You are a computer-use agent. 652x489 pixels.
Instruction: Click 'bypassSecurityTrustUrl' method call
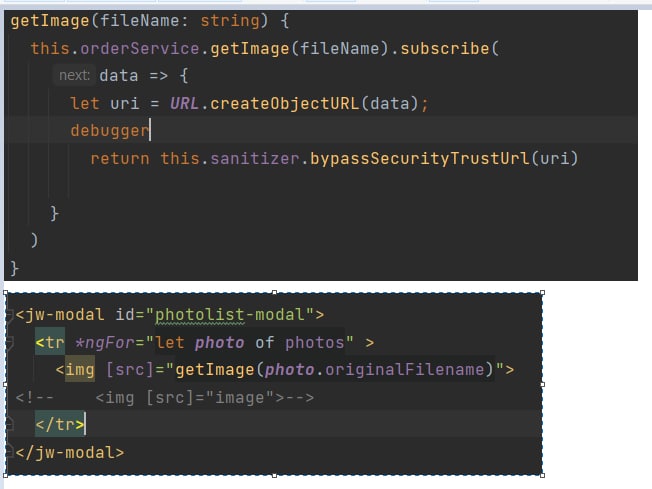point(420,158)
